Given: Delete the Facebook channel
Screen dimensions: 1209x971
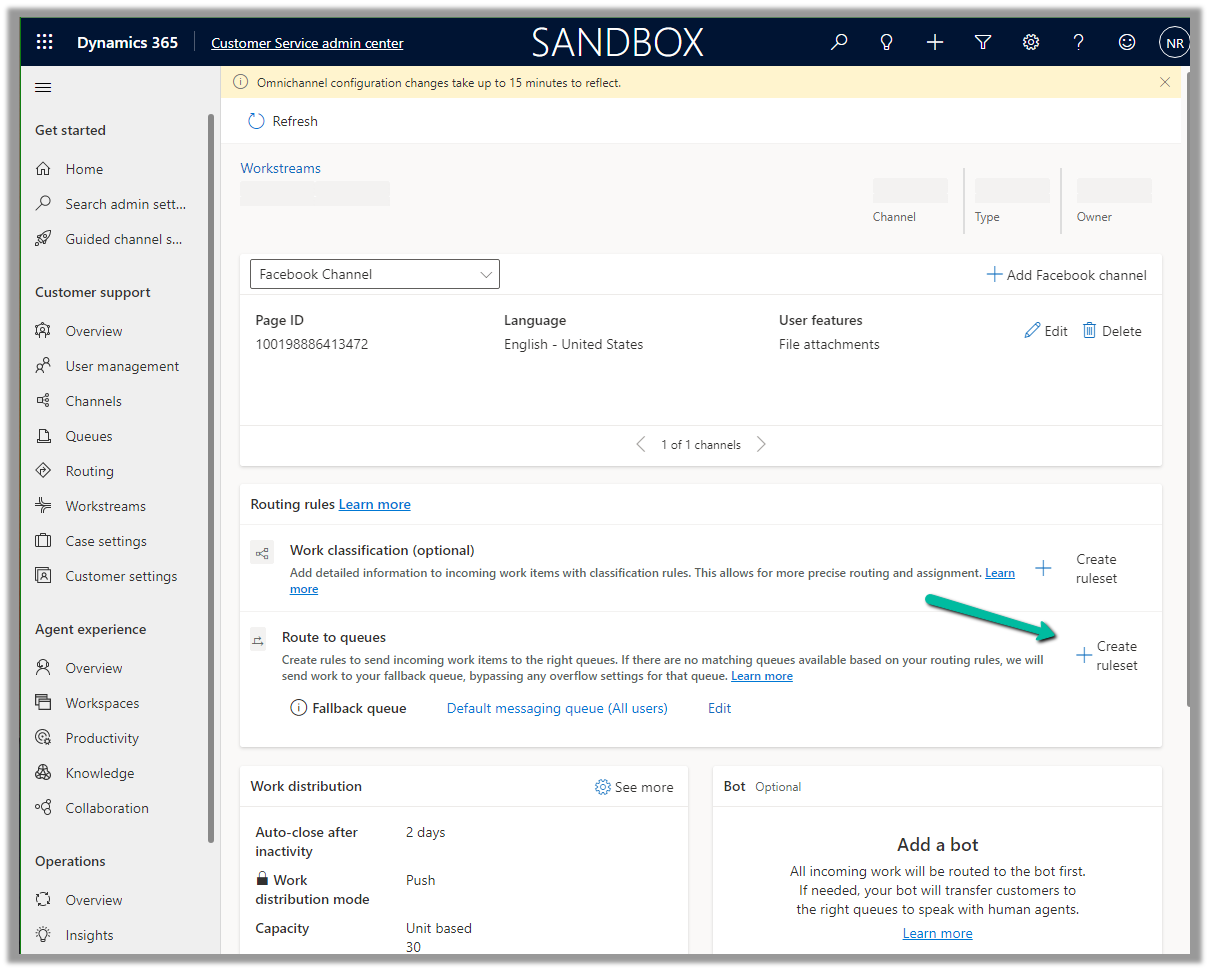Looking at the screenshot, I should click(1112, 331).
